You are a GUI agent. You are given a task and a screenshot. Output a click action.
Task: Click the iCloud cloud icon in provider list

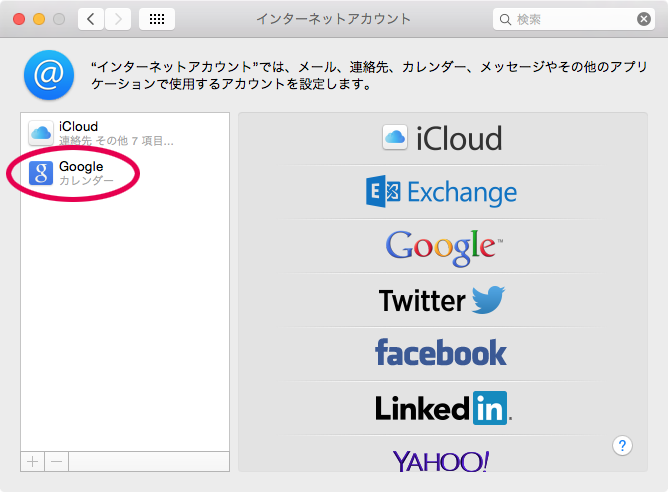point(395,137)
